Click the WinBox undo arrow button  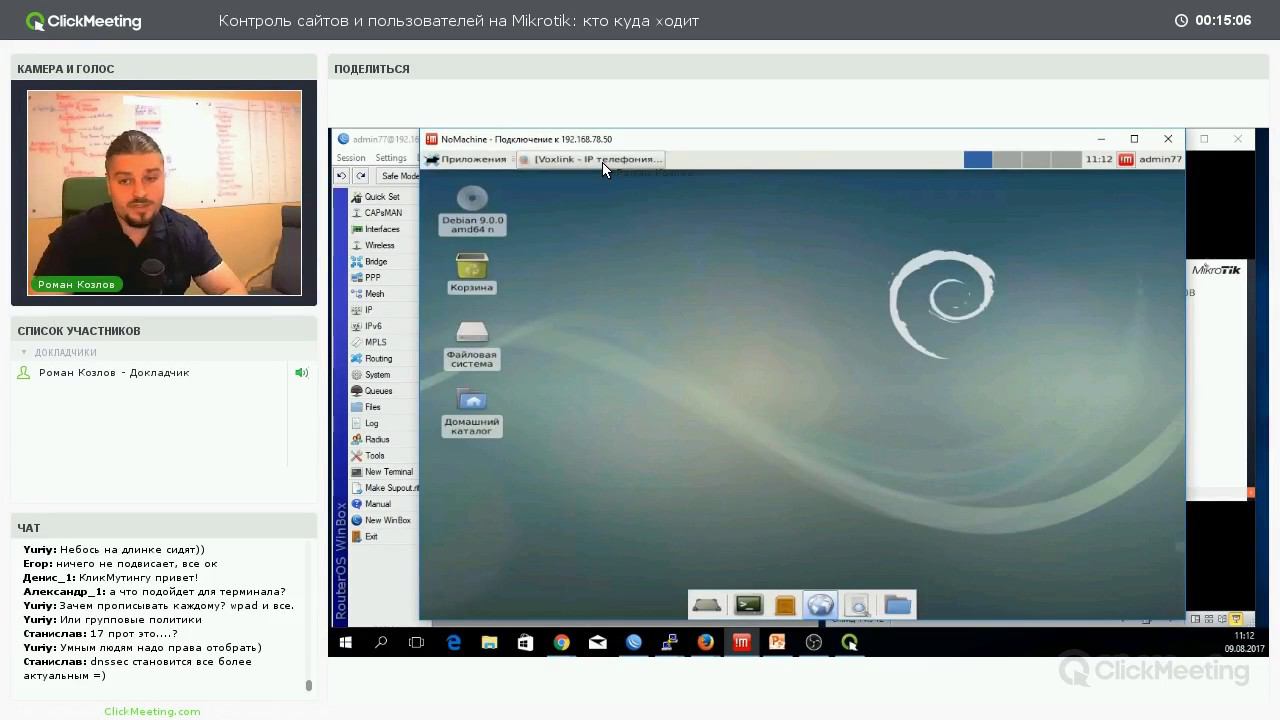pyautogui.click(x=342, y=176)
